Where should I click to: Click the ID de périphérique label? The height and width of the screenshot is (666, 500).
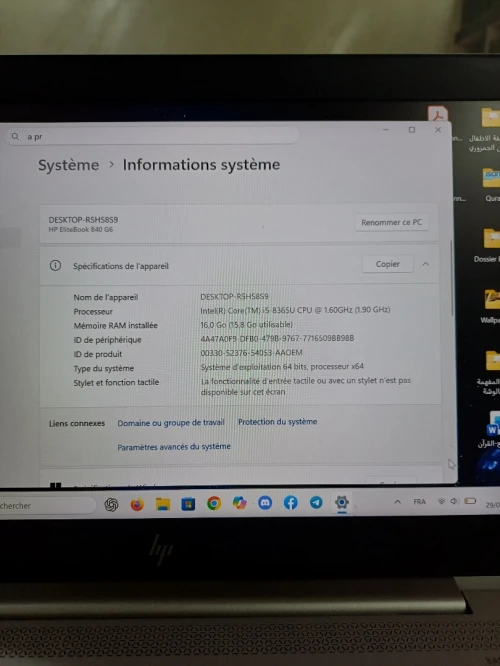click(x=107, y=339)
